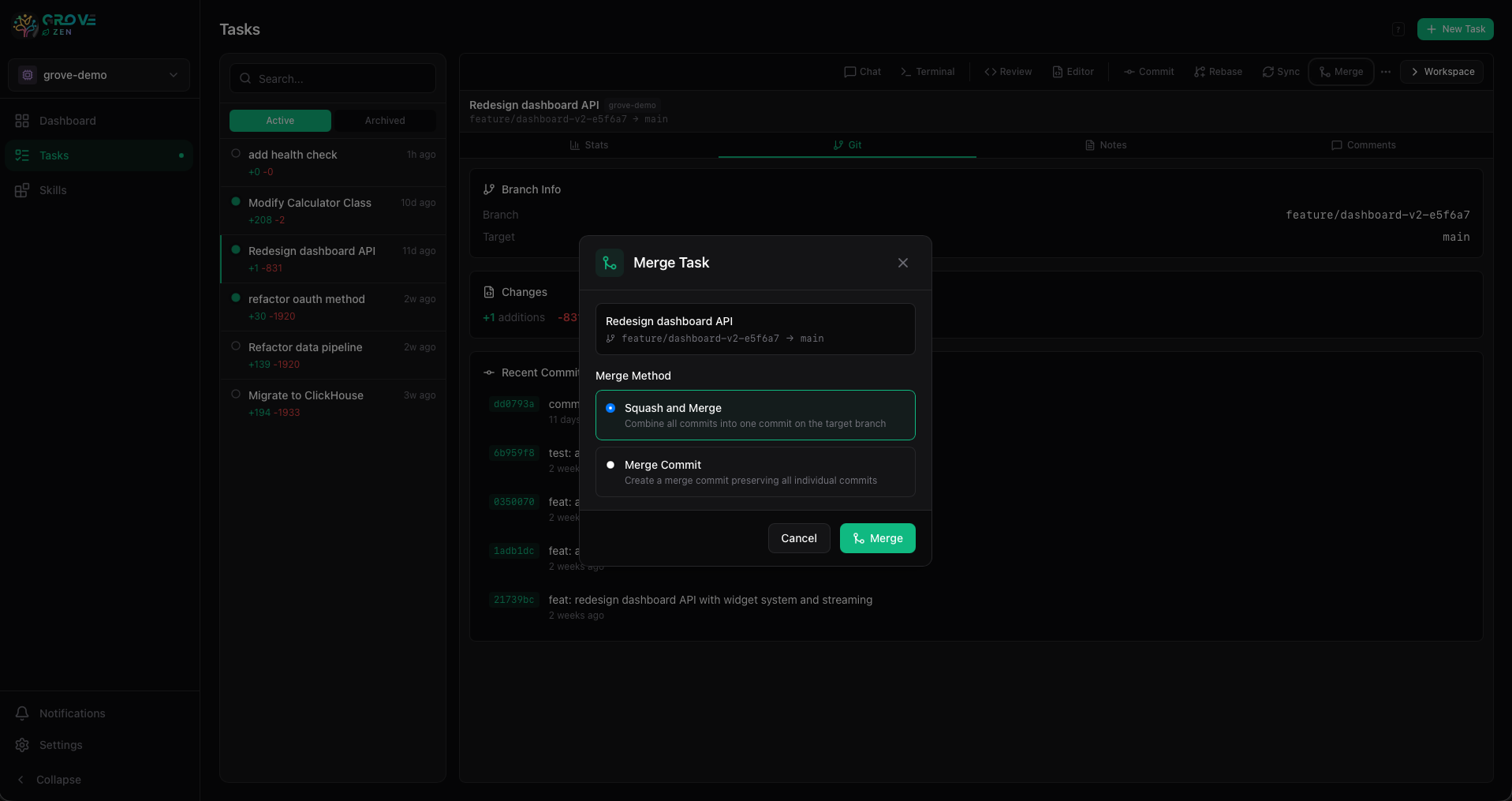The image size is (1512, 801).
Task: Select the Active tasks filter toggle
Action: 280,121
